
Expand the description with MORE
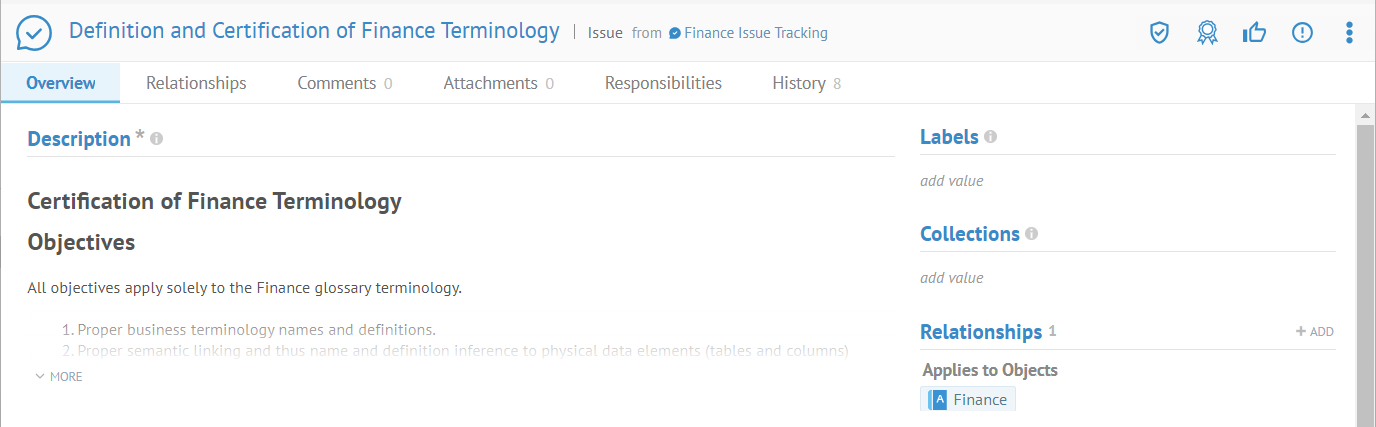coord(59,377)
